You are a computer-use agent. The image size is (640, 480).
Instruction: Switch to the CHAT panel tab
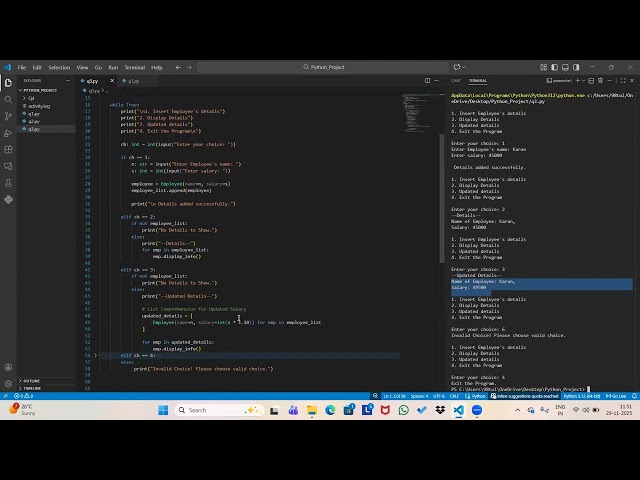(456, 81)
